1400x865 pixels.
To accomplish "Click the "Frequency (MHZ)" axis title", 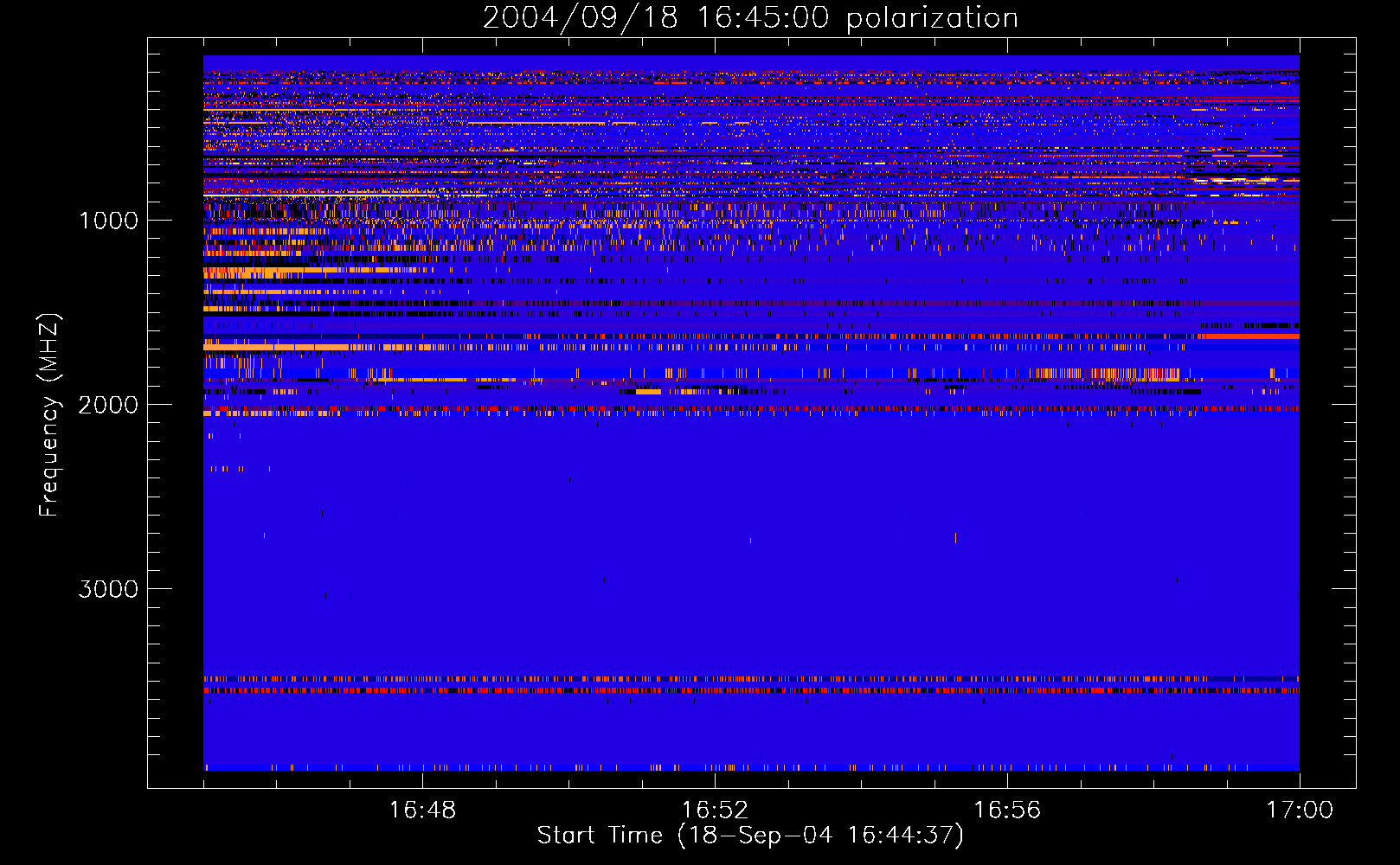I will click(x=50, y=415).
